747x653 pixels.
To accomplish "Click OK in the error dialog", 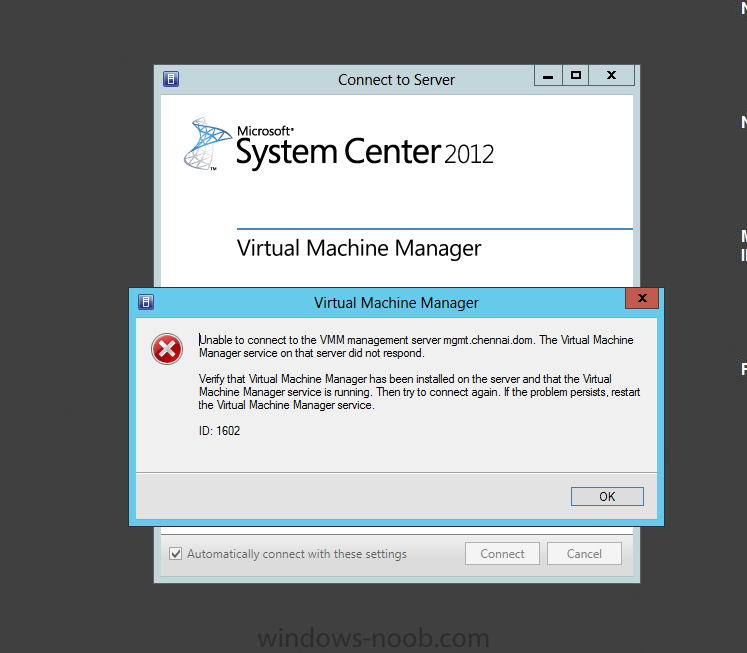I will (x=607, y=496).
